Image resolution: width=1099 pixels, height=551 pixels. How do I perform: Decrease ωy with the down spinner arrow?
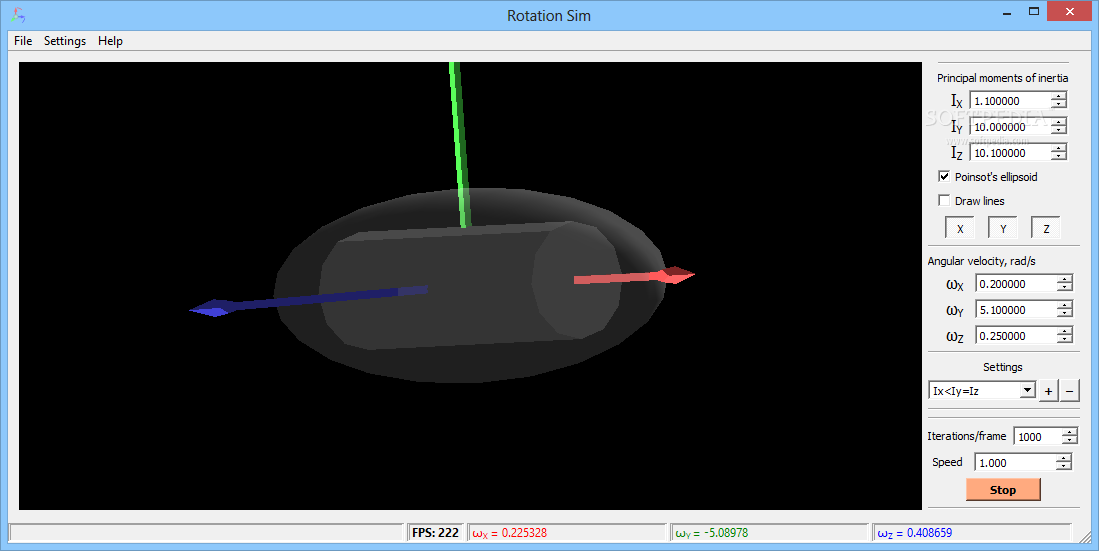(1065, 313)
